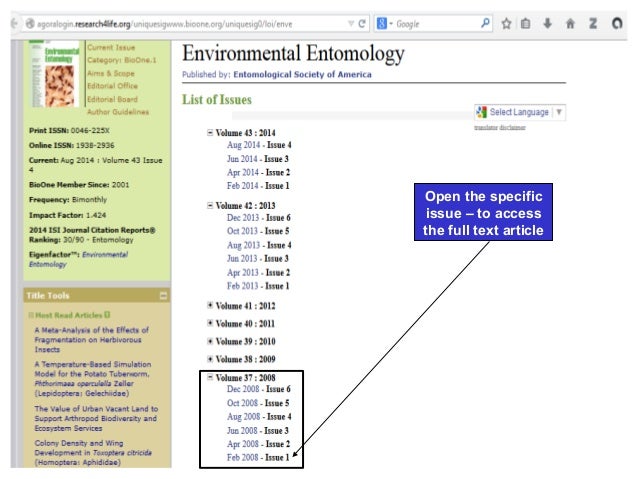
Task: Open Aug 2008 Issue 4
Action: pyautogui.click(x=259, y=417)
